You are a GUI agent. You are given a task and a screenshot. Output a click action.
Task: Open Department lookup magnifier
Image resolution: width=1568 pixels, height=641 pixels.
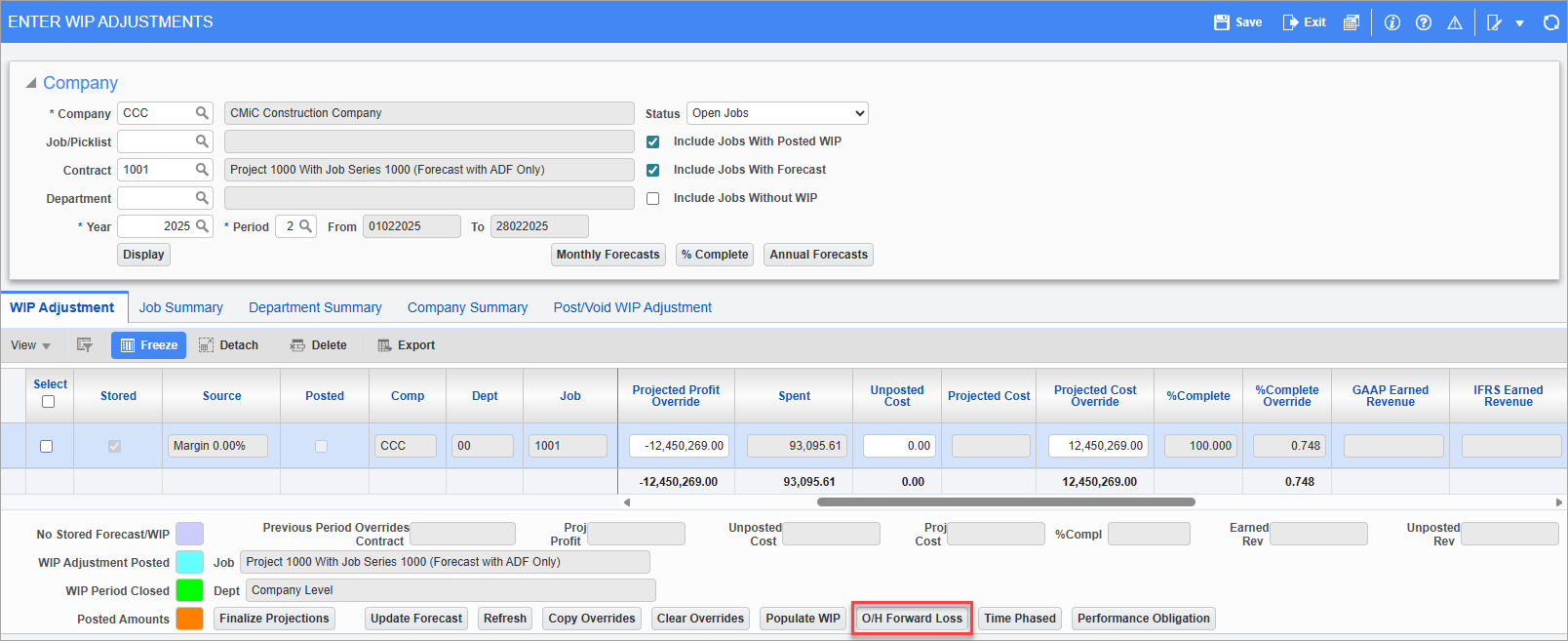[202, 198]
